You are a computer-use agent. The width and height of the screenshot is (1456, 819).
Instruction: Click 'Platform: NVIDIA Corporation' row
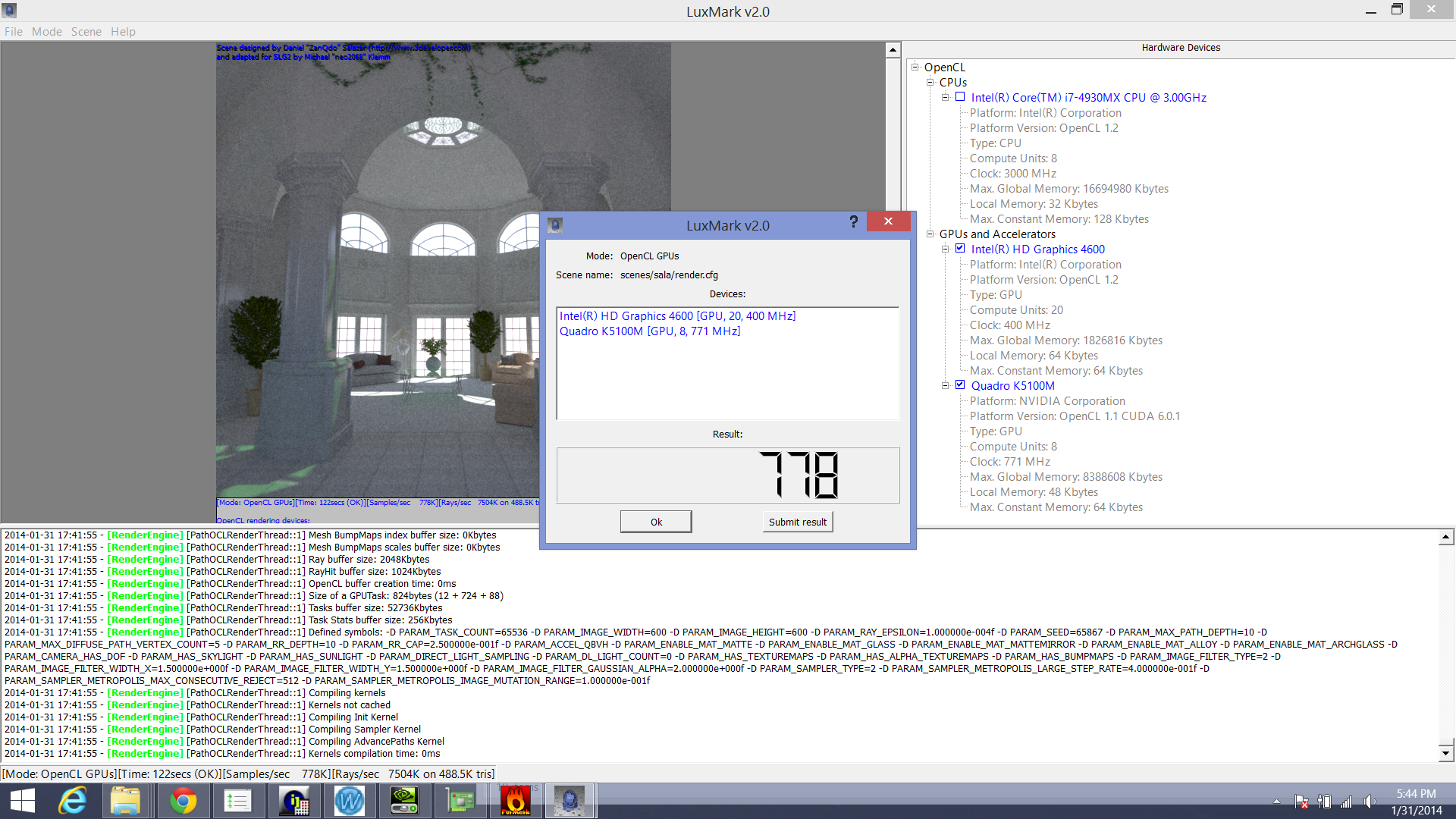[1047, 400]
